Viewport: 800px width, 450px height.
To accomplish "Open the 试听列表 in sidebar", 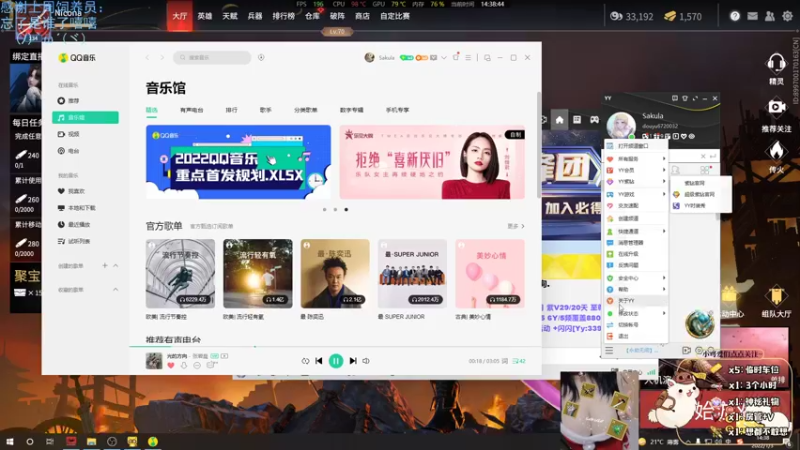I will (x=85, y=241).
